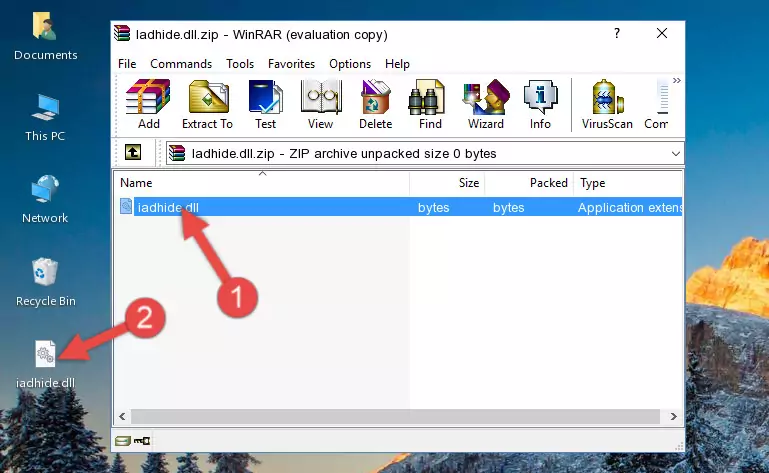Click the horizontal scrollbar right arrow
This screenshot has height=473, width=769.
[674, 417]
